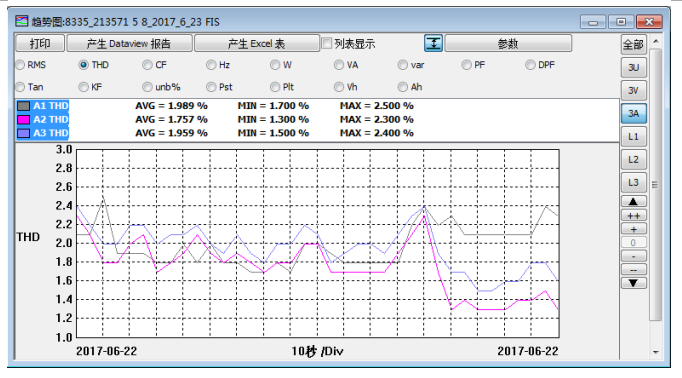
Task: Click the 打印 print button
Action: coord(40,43)
